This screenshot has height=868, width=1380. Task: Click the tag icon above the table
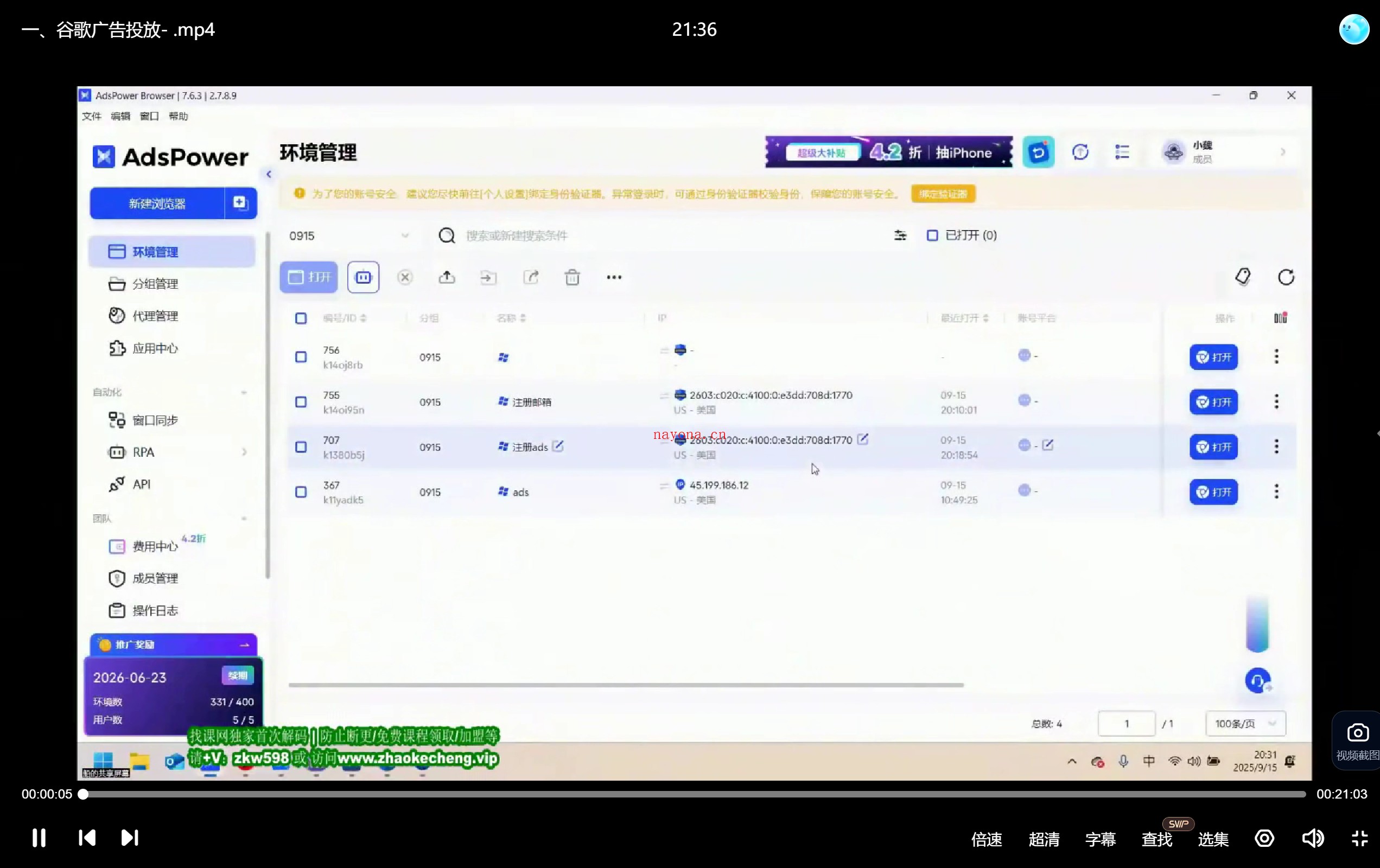1243,277
